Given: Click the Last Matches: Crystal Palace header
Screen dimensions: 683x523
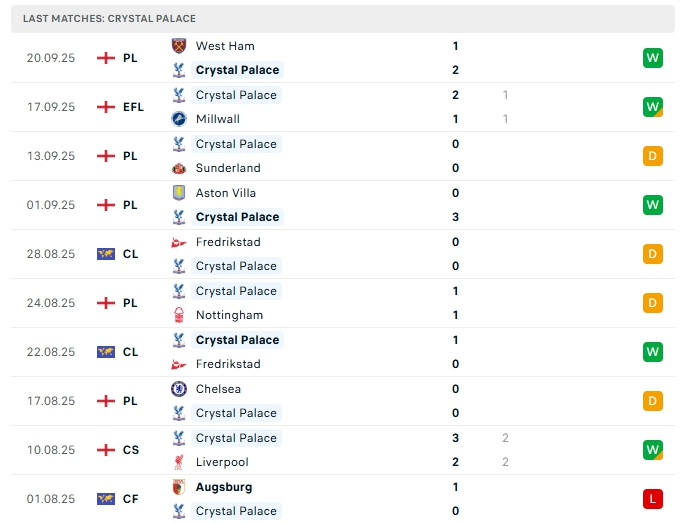Looking at the screenshot, I should click(x=110, y=18).
